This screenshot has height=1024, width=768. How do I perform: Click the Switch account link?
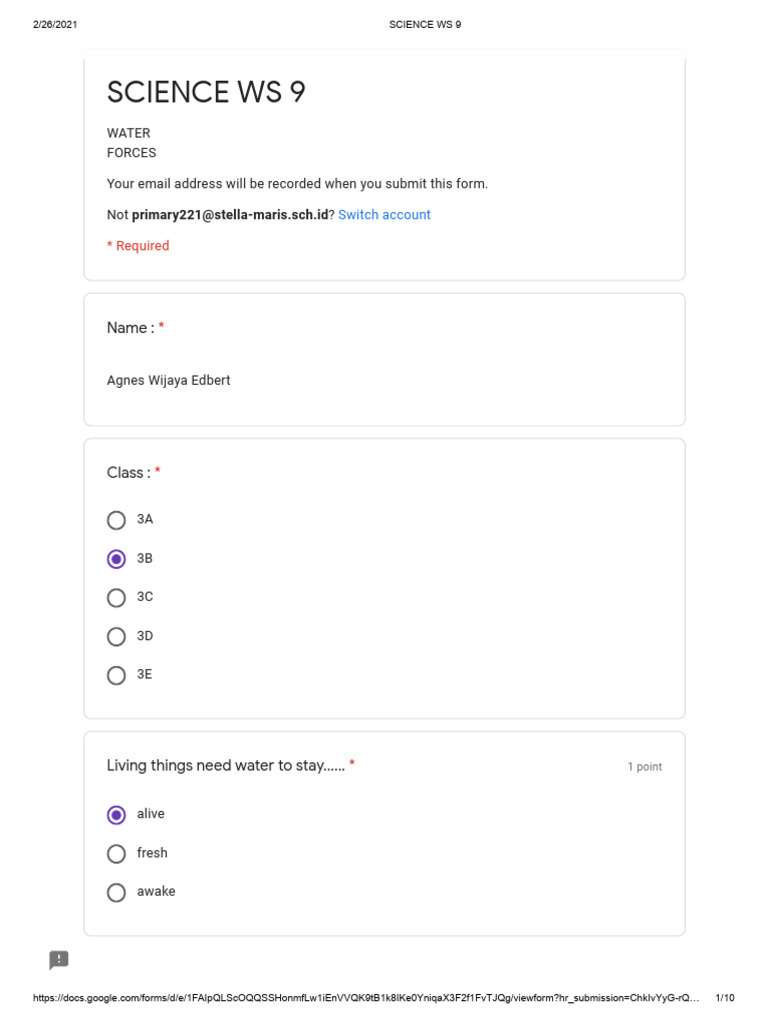pyautogui.click(x=384, y=215)
